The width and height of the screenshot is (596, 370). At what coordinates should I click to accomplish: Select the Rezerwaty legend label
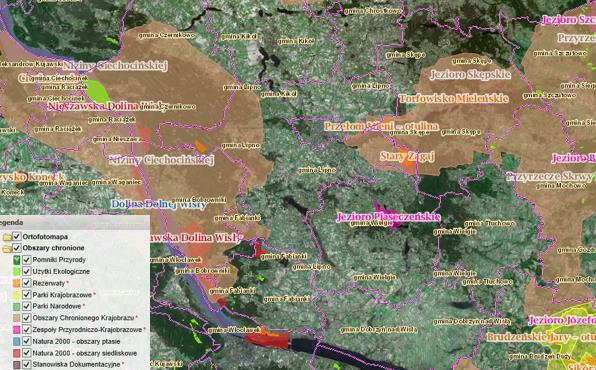pos(49,283)
